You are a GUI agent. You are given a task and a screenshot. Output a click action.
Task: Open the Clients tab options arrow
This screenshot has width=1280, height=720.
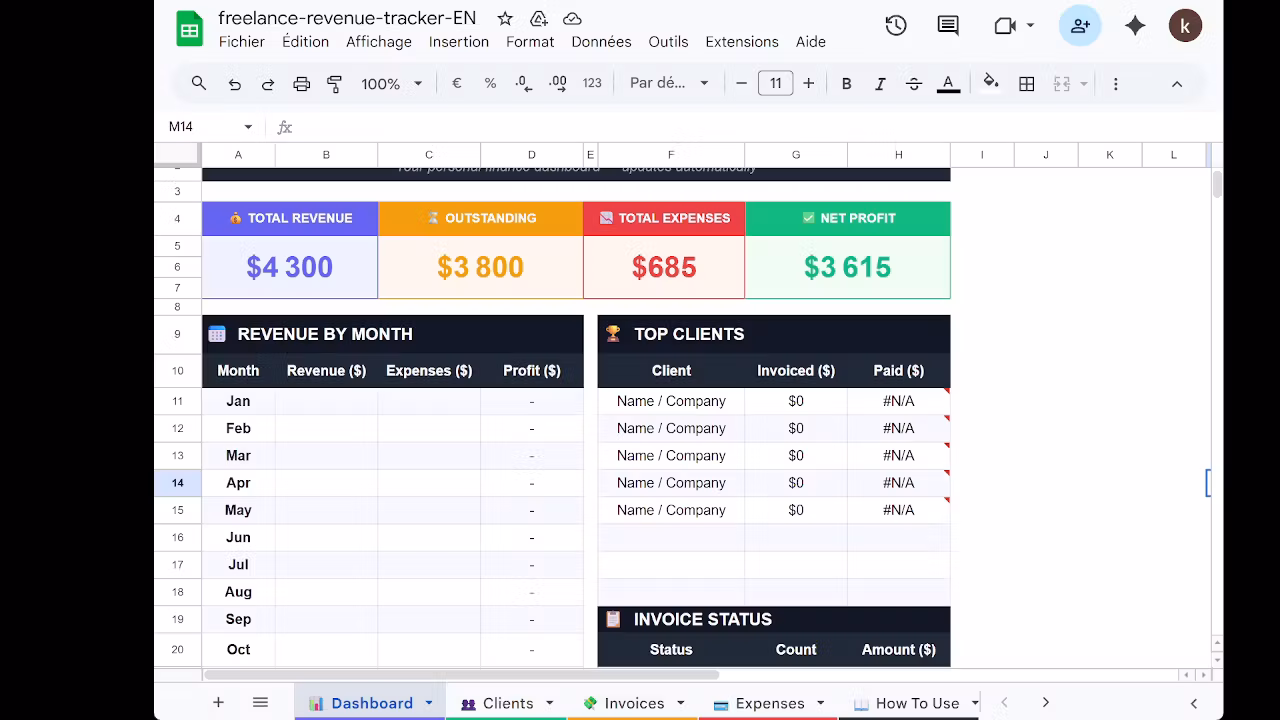[549, 704]
